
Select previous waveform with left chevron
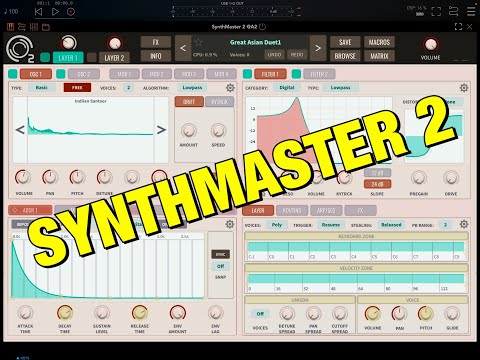(20, 130)
